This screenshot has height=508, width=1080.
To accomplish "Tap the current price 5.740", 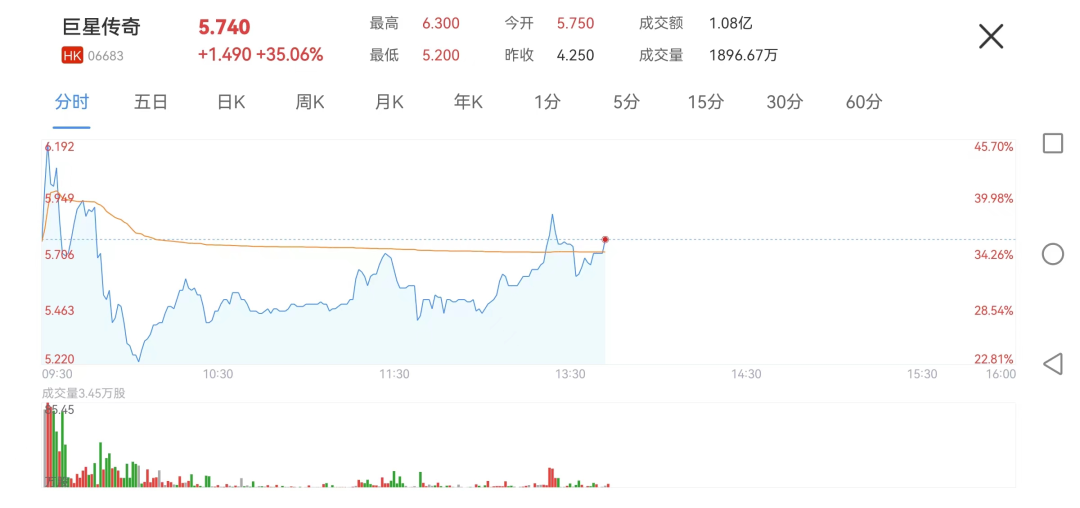I will [224, 27].
